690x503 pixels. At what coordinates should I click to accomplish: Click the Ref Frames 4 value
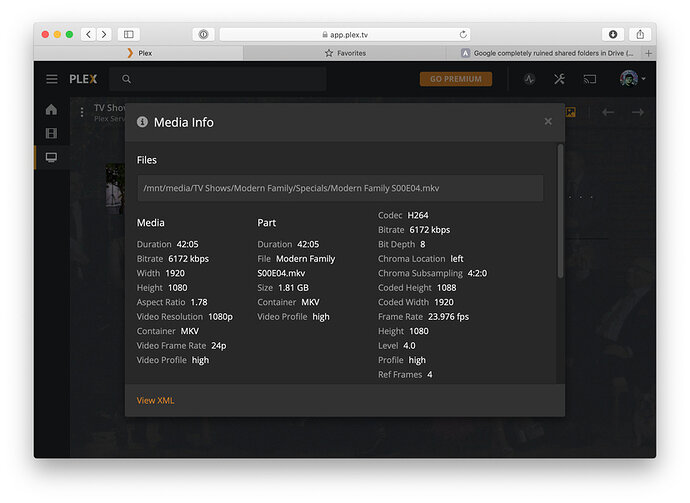point(429,375)
